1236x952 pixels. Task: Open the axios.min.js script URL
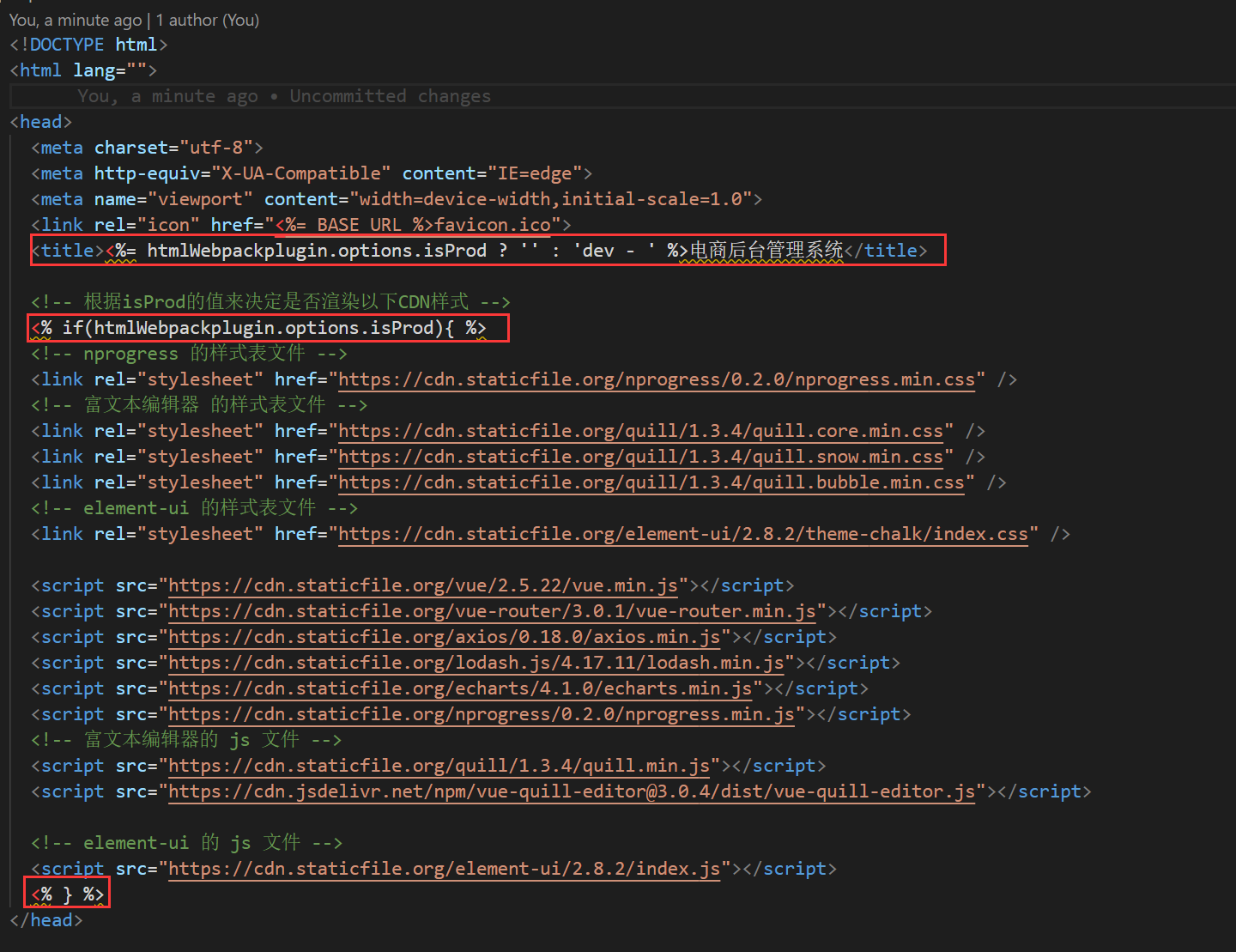(444, 637)
